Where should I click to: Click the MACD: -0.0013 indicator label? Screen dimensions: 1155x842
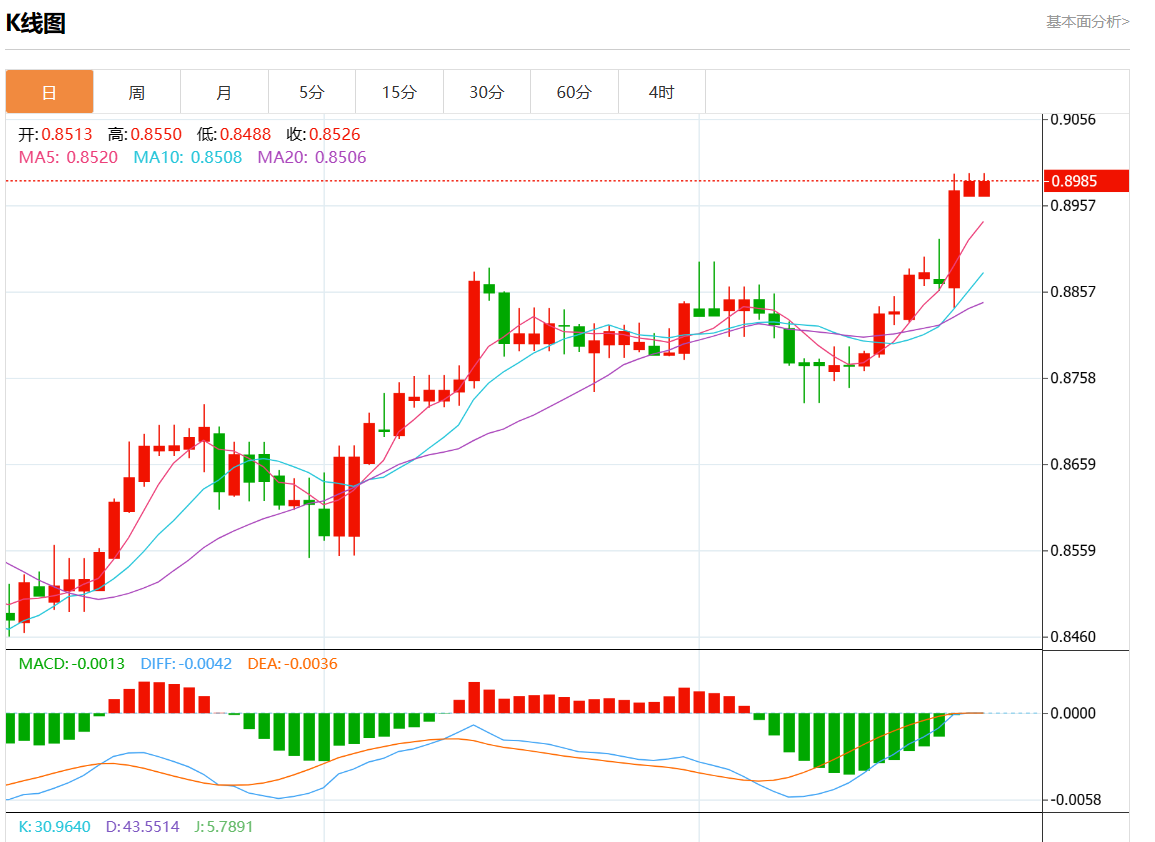click(71, 664)
